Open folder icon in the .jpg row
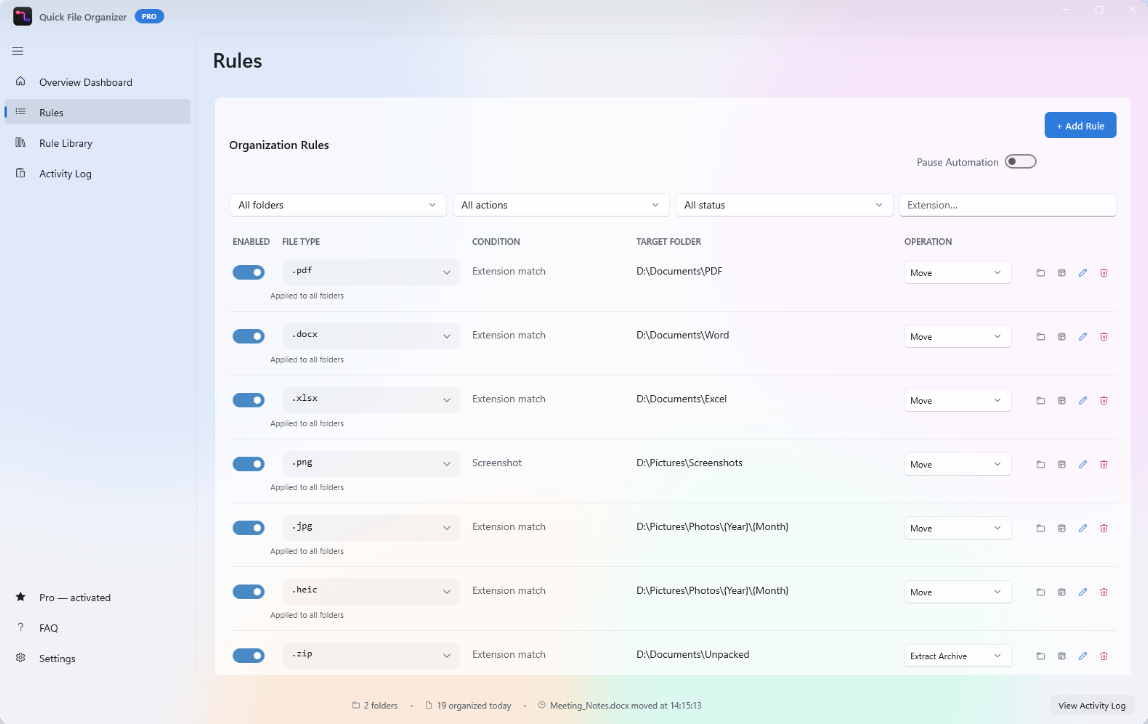 (1040, 528)
